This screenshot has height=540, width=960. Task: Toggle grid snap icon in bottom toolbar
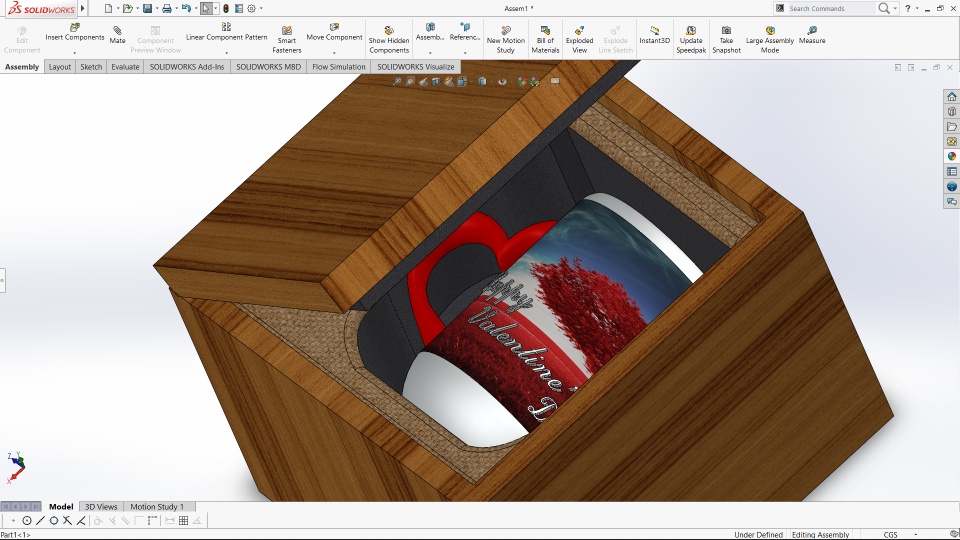point(183,520)
